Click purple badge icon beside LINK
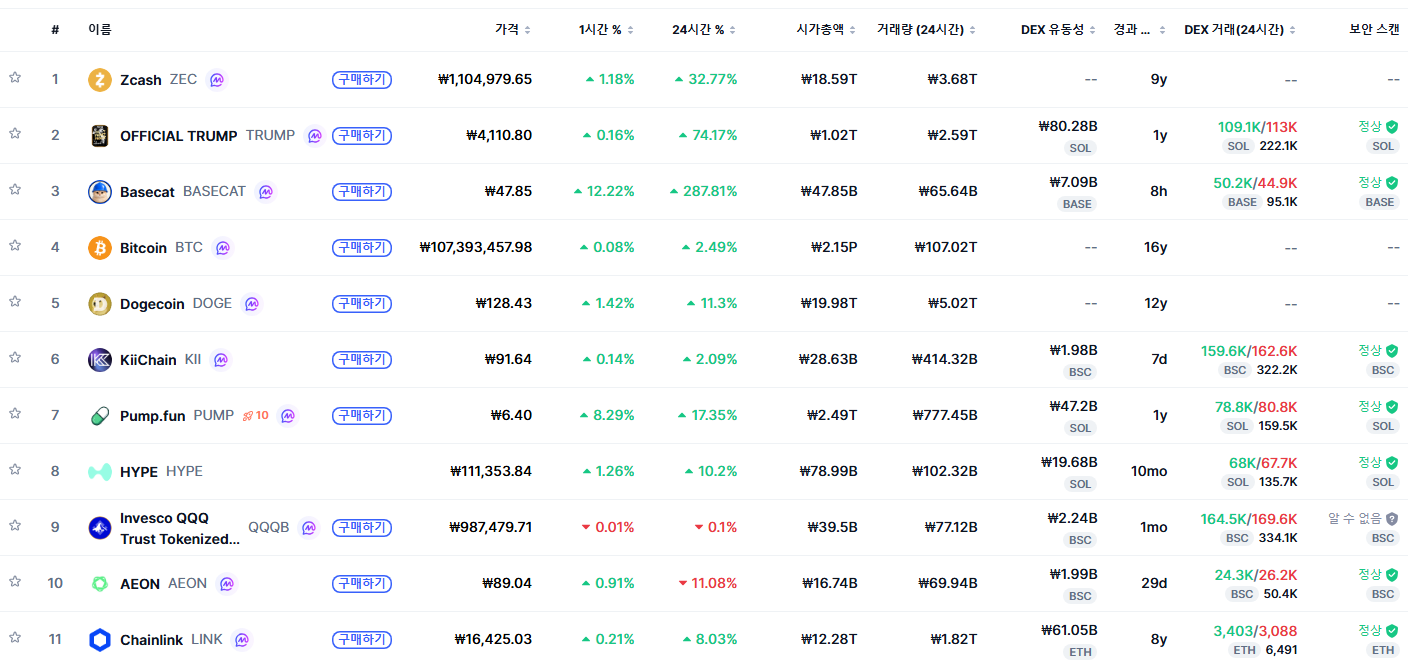The height and width of the screenshot is (660, 1408). pos(241,640)
